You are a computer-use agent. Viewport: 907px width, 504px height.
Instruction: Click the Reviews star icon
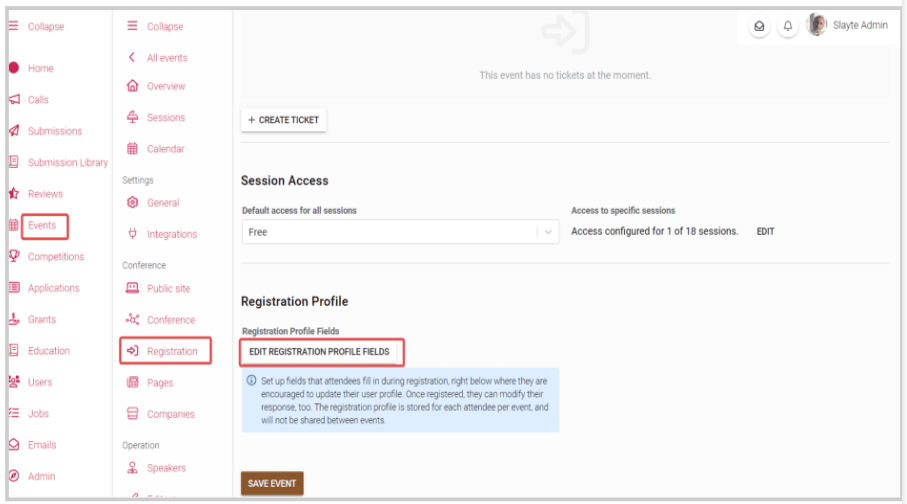pos(14,193)
